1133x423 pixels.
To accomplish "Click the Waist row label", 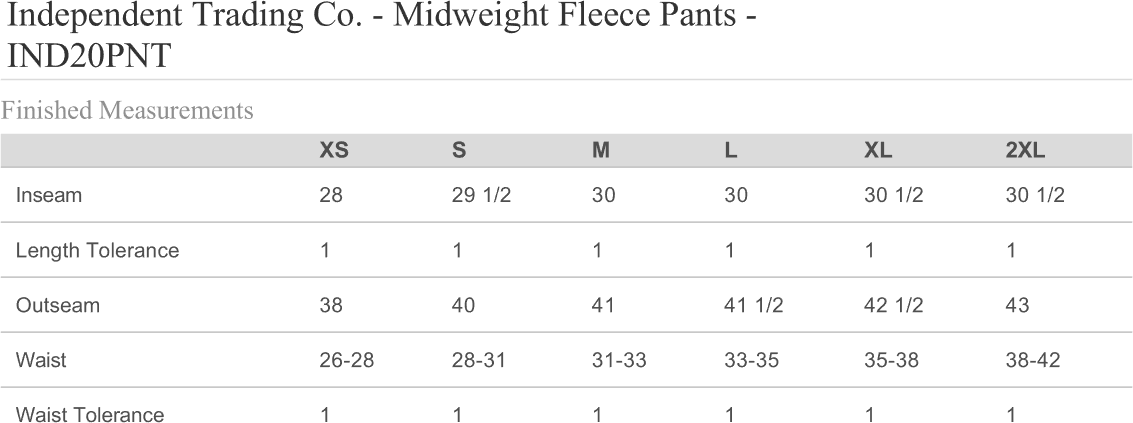I will click(41, 361).
